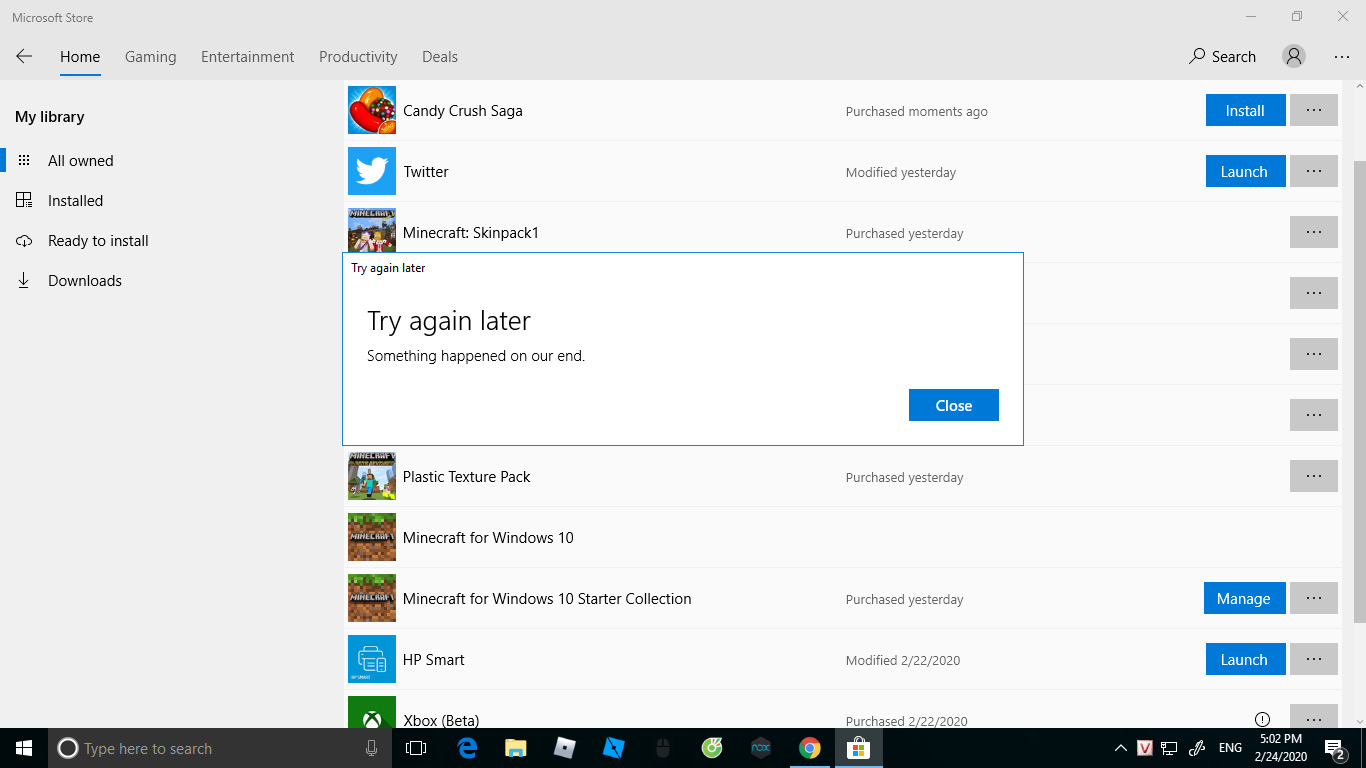Close the Try again later dialog
The width and height of the screenshot is (1366, 768).
(954, 405)
